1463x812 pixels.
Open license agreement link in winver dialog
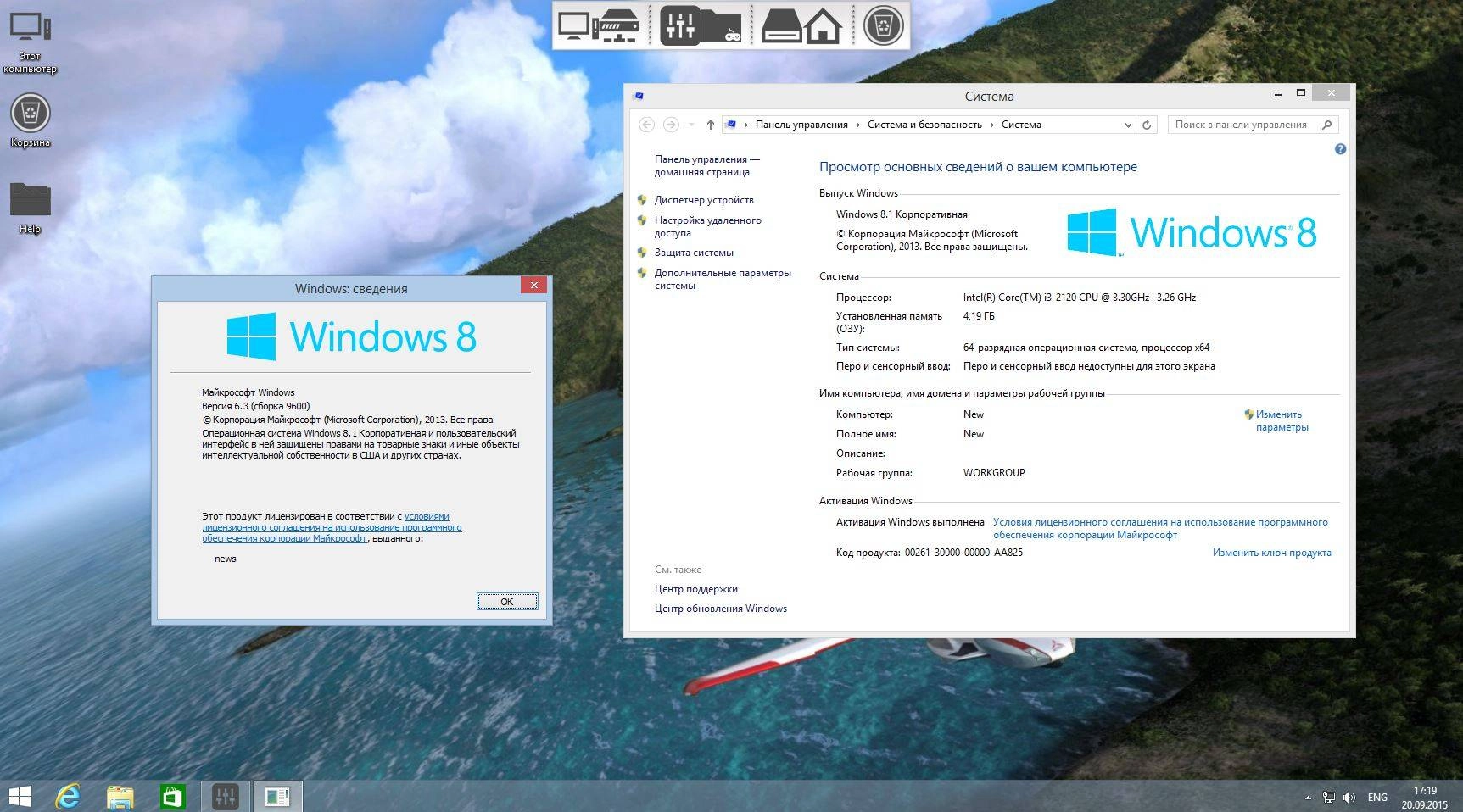[332, 527]
